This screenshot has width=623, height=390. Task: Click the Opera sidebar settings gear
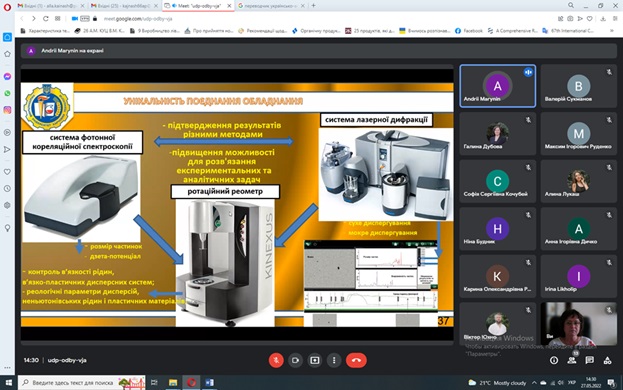[7, 205]
